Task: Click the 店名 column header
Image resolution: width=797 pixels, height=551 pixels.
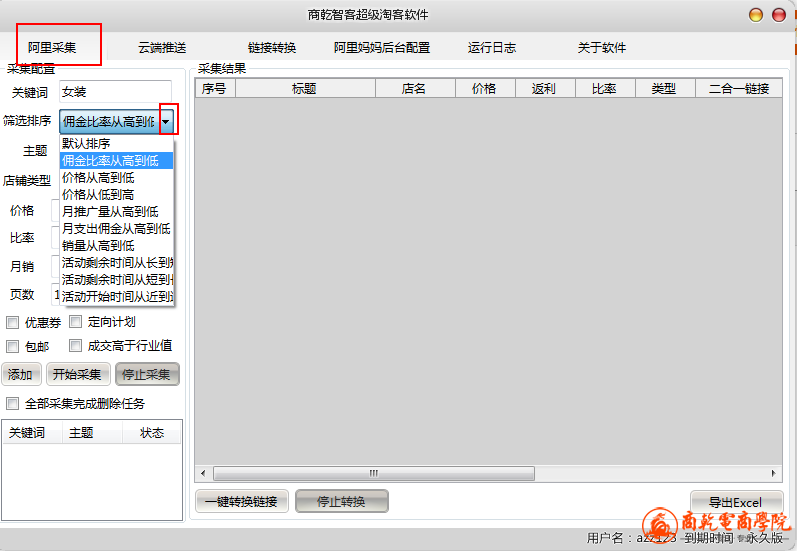Action: pyautogui.click(x=415, y=88)
